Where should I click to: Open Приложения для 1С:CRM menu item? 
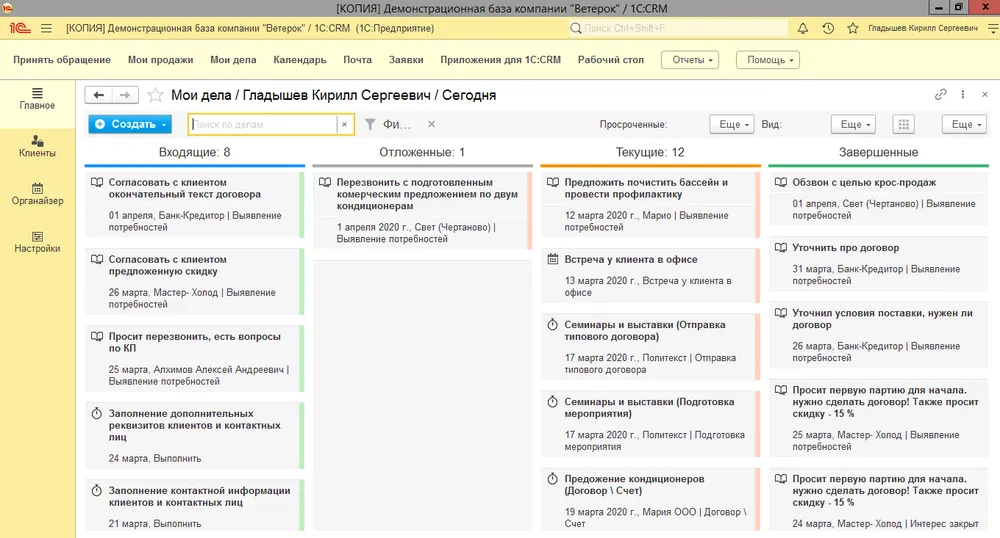[x=501, y=60]
